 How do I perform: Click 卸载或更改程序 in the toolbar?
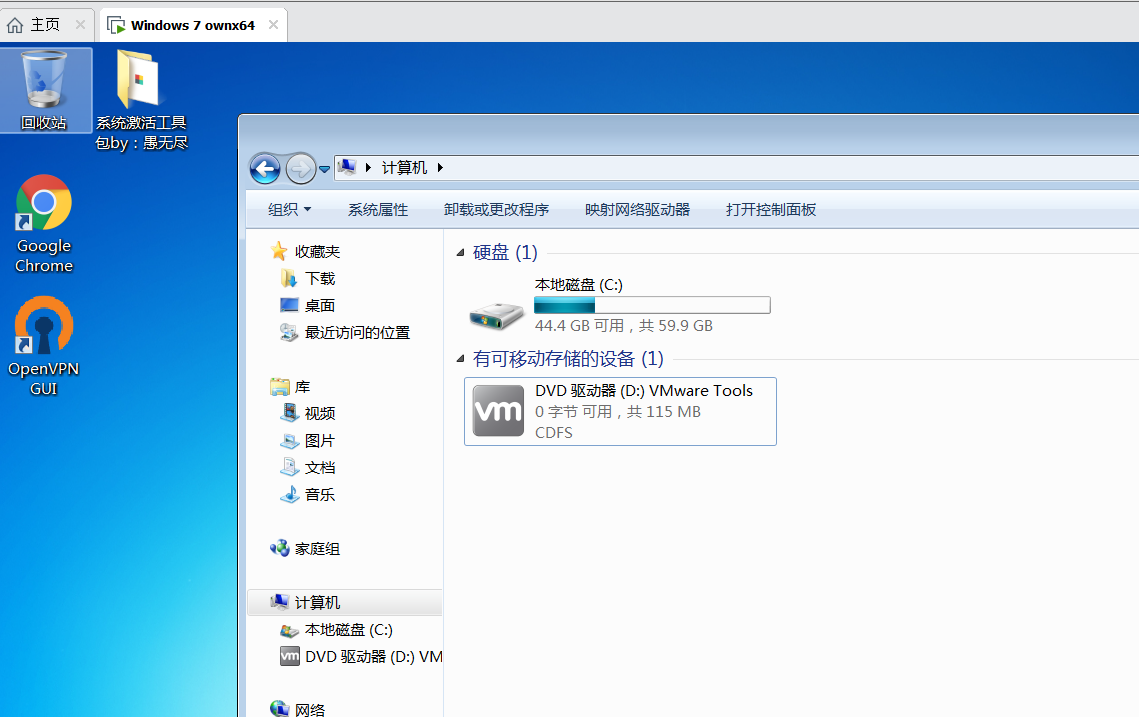pos(496,210)
